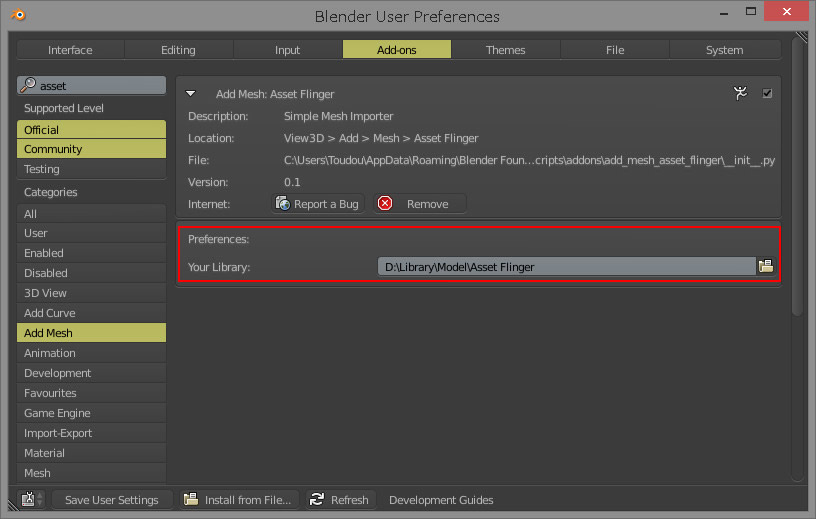Switch to the Themes tab
816x519 pixels.
pyautogui.click(x=505, y=50)
